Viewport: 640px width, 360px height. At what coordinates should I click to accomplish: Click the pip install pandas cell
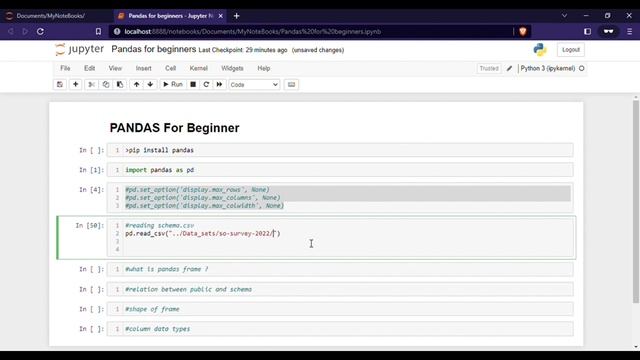(340, 150)
